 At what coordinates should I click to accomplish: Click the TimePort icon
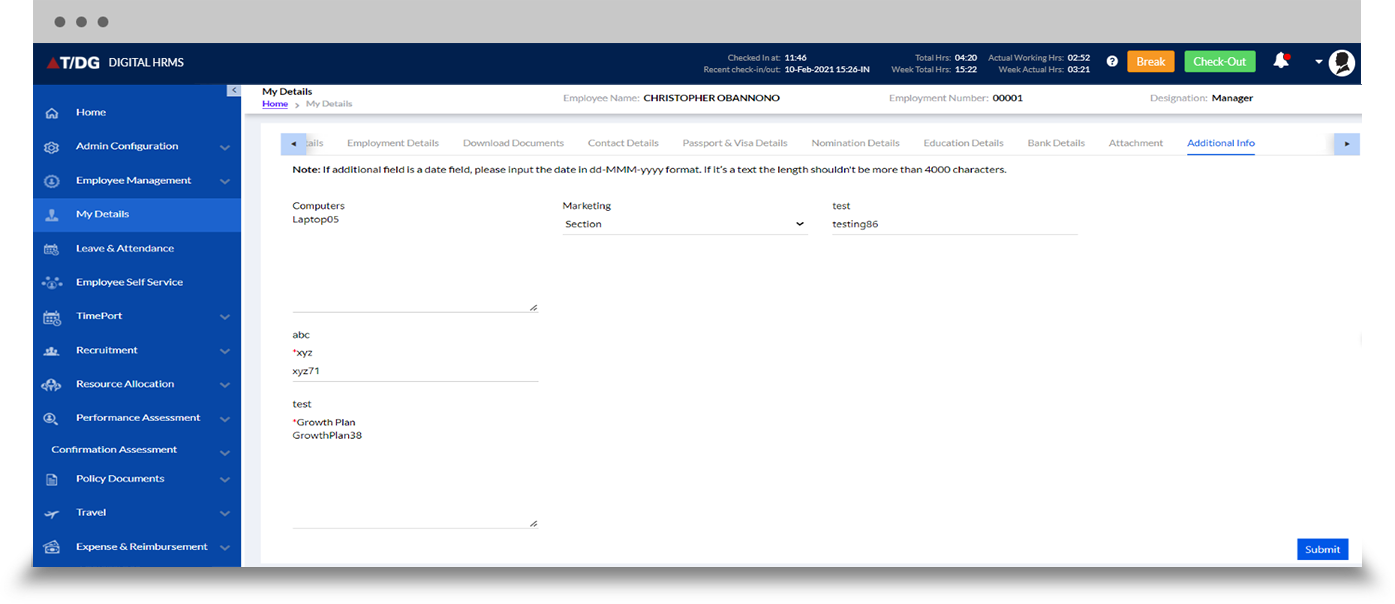(52, 317)
